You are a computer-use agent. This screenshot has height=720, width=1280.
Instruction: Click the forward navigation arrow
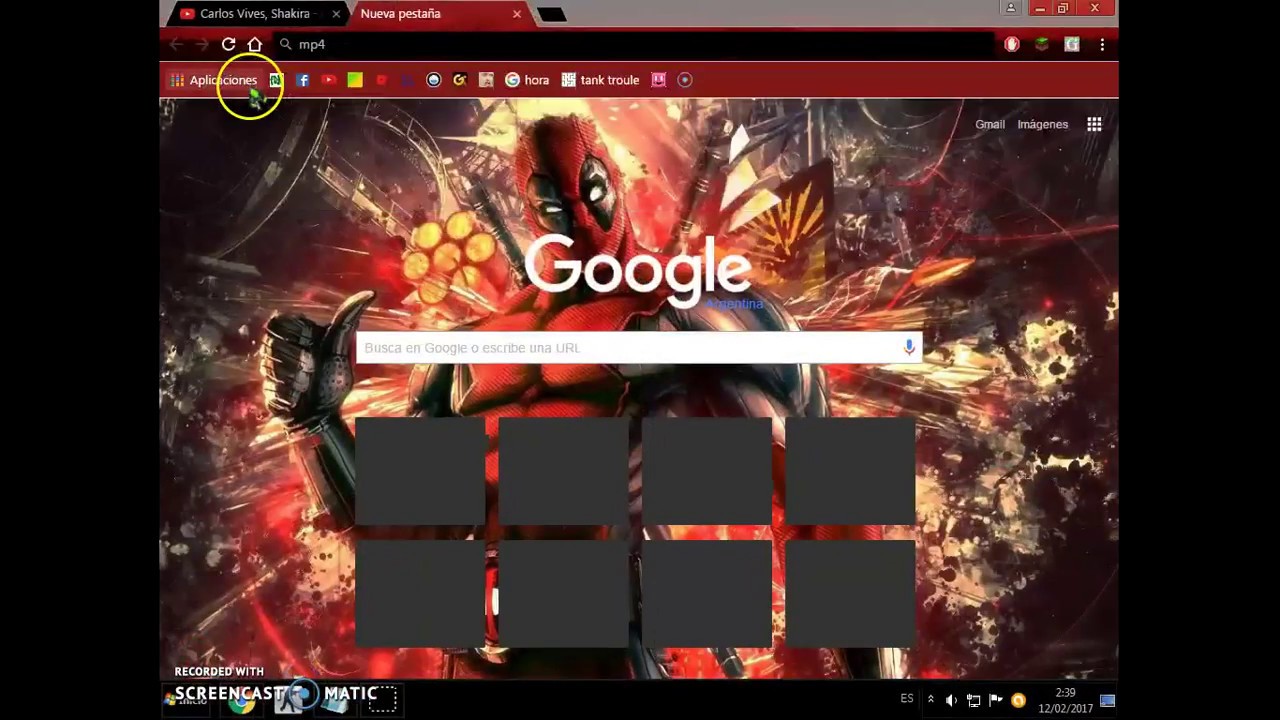click(x=201, y=44)
